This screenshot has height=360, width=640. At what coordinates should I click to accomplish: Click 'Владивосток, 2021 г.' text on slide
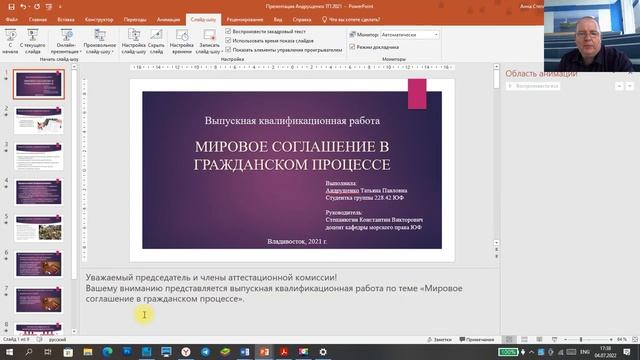pos(297,241)
